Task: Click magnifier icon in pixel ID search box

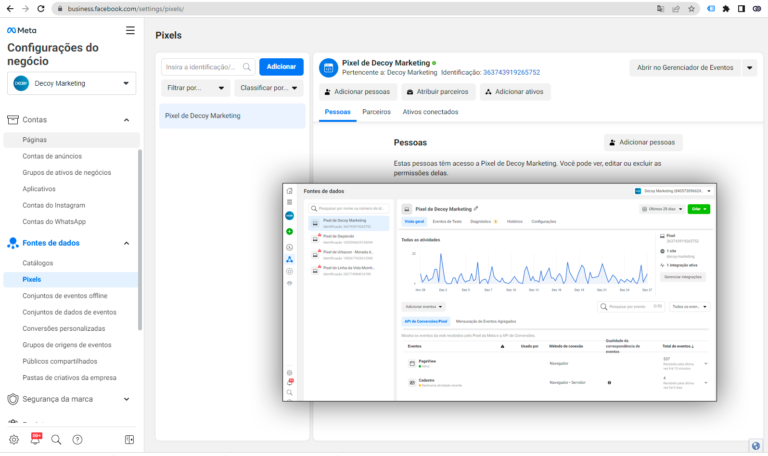Action: (247, 67)
